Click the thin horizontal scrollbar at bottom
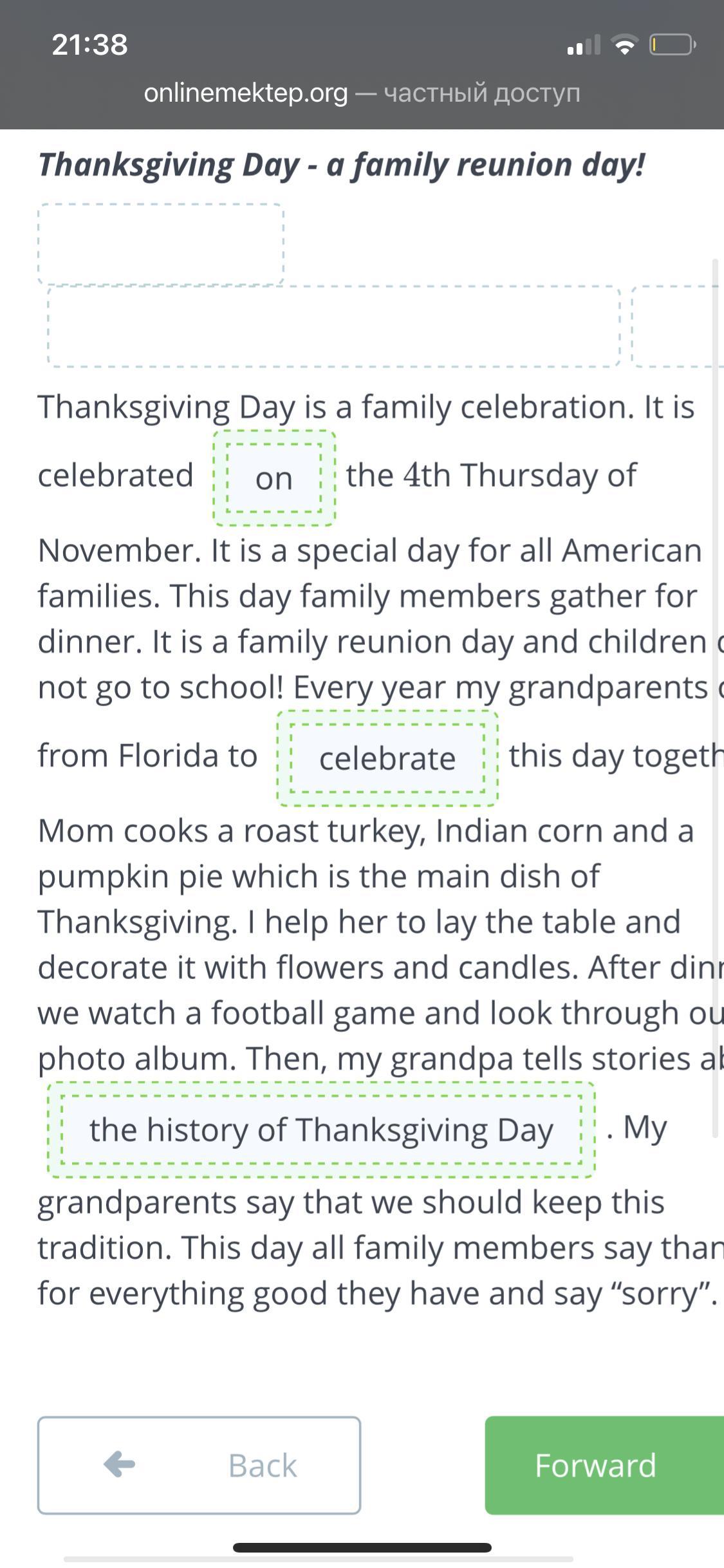Image resolution: width=724 pixels, height=1568 pixels. pyautogui.click(x=319, y=1559)
